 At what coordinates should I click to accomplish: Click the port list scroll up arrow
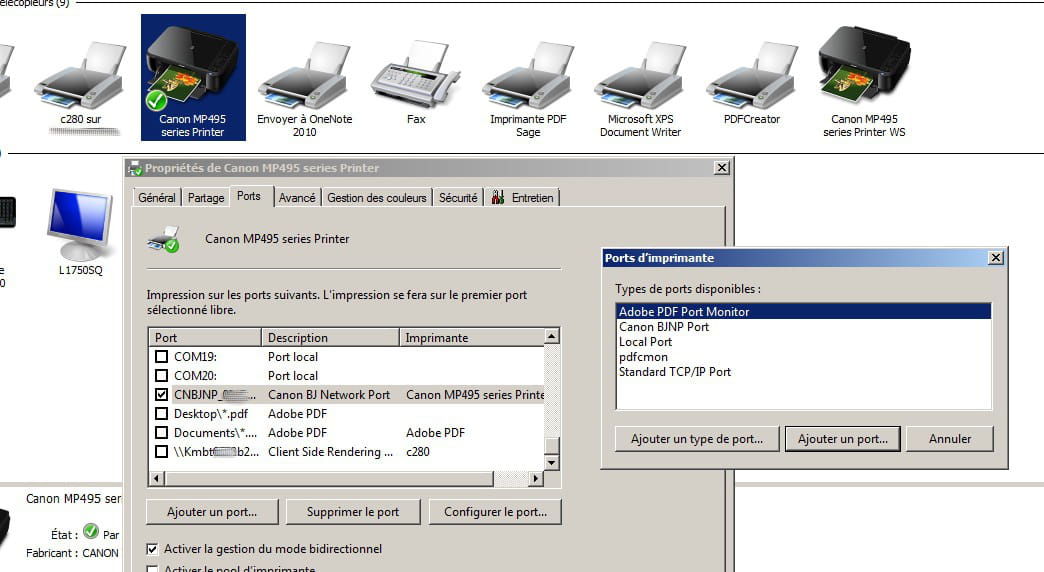point(551,336)
